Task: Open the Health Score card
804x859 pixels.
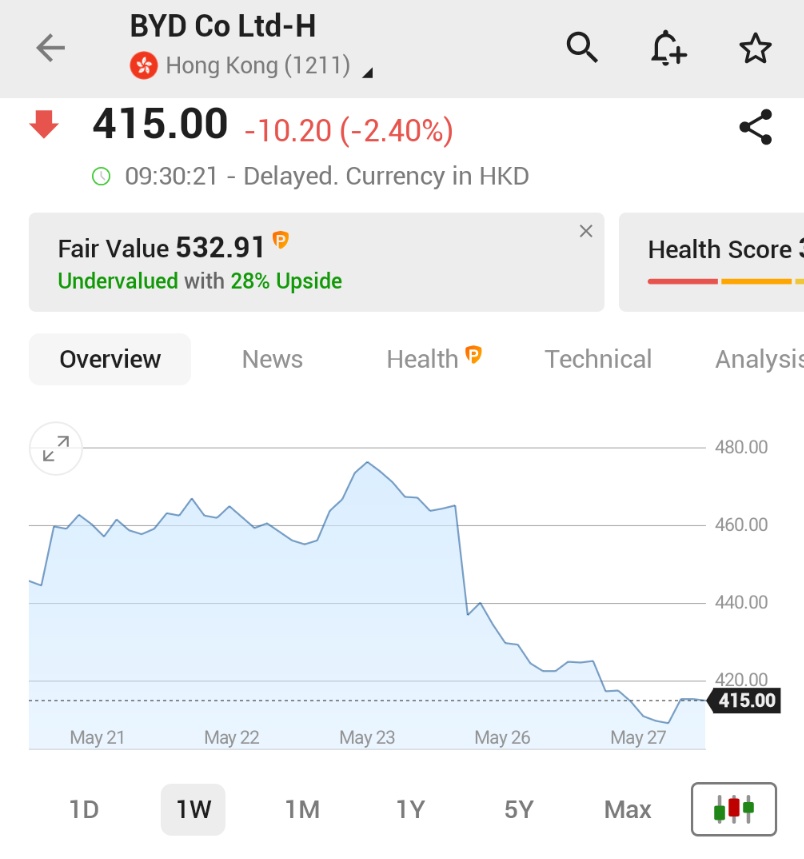Action: click(711, 262)
